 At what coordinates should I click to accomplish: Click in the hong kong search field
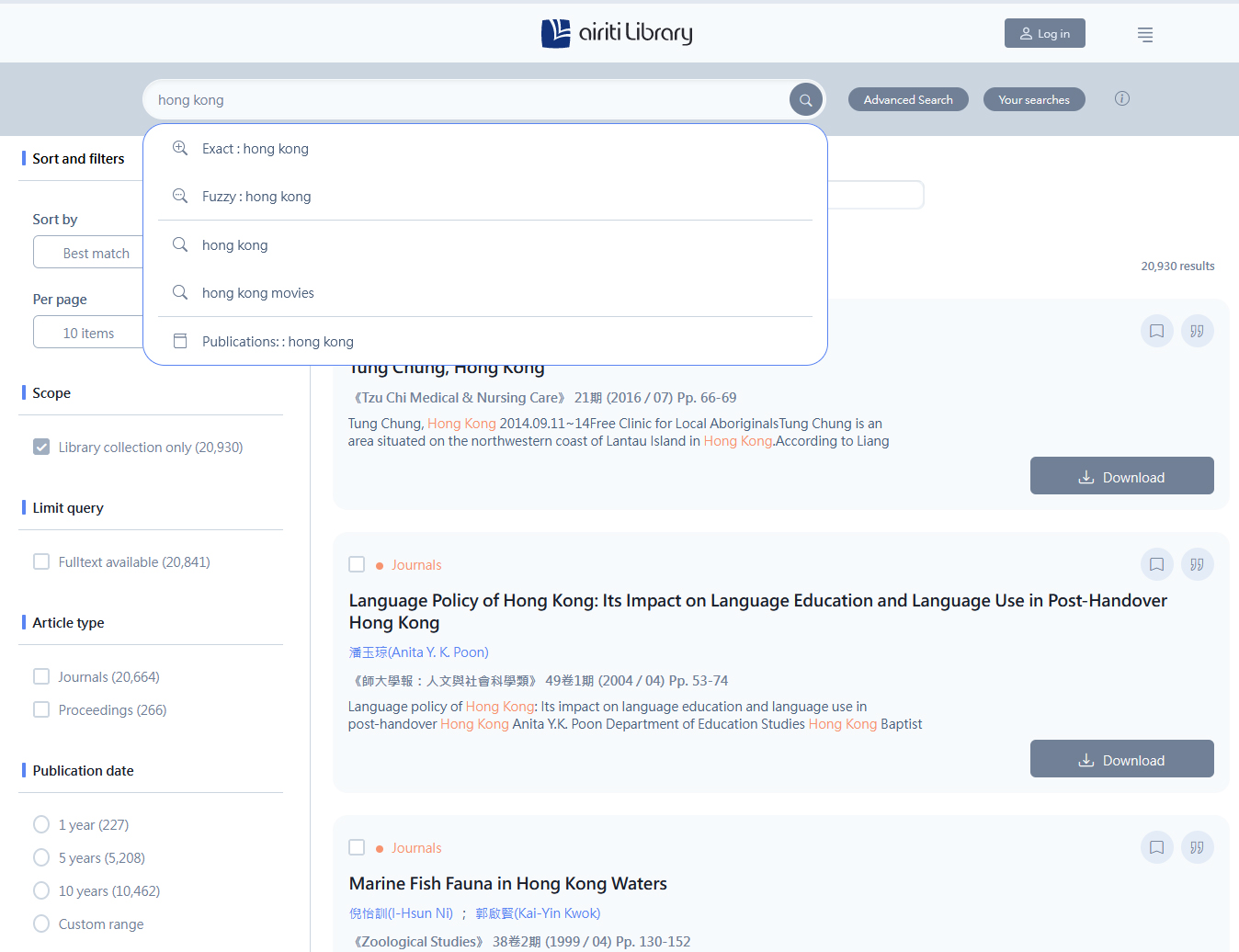point(469,99)
